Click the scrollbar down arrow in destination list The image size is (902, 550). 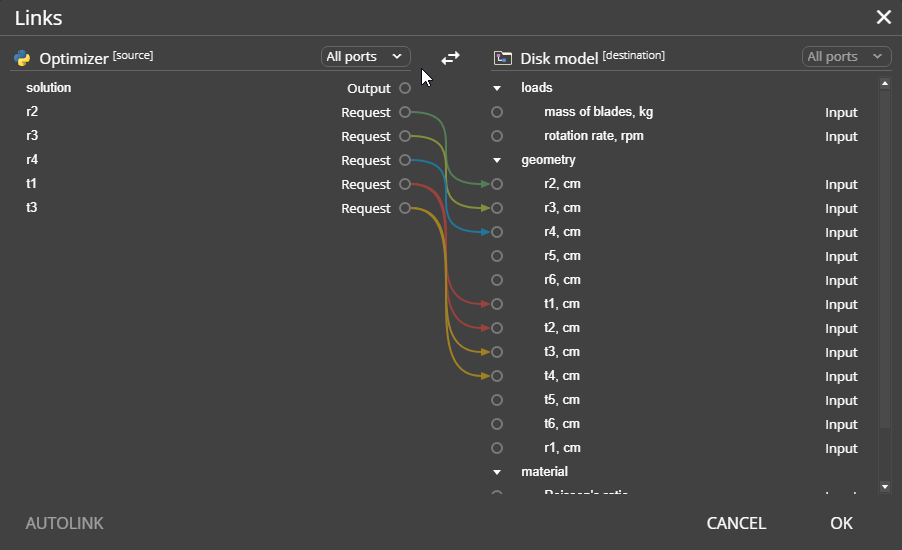tap(884, 486)
